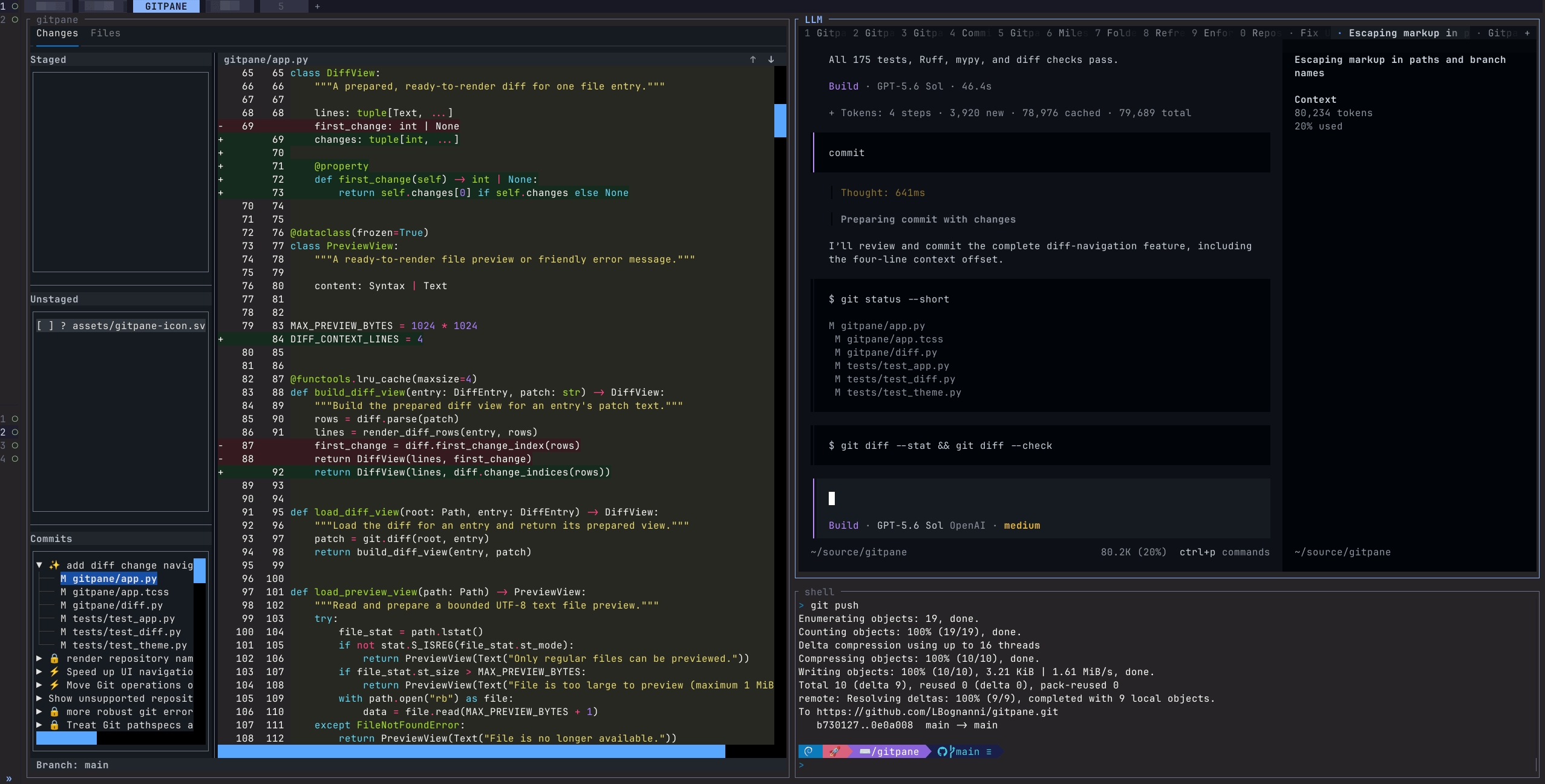This screenshot has width=1545, height=784.
Task: Open LLM session tab '6 Mile'
Action: tap(1066, 33)
